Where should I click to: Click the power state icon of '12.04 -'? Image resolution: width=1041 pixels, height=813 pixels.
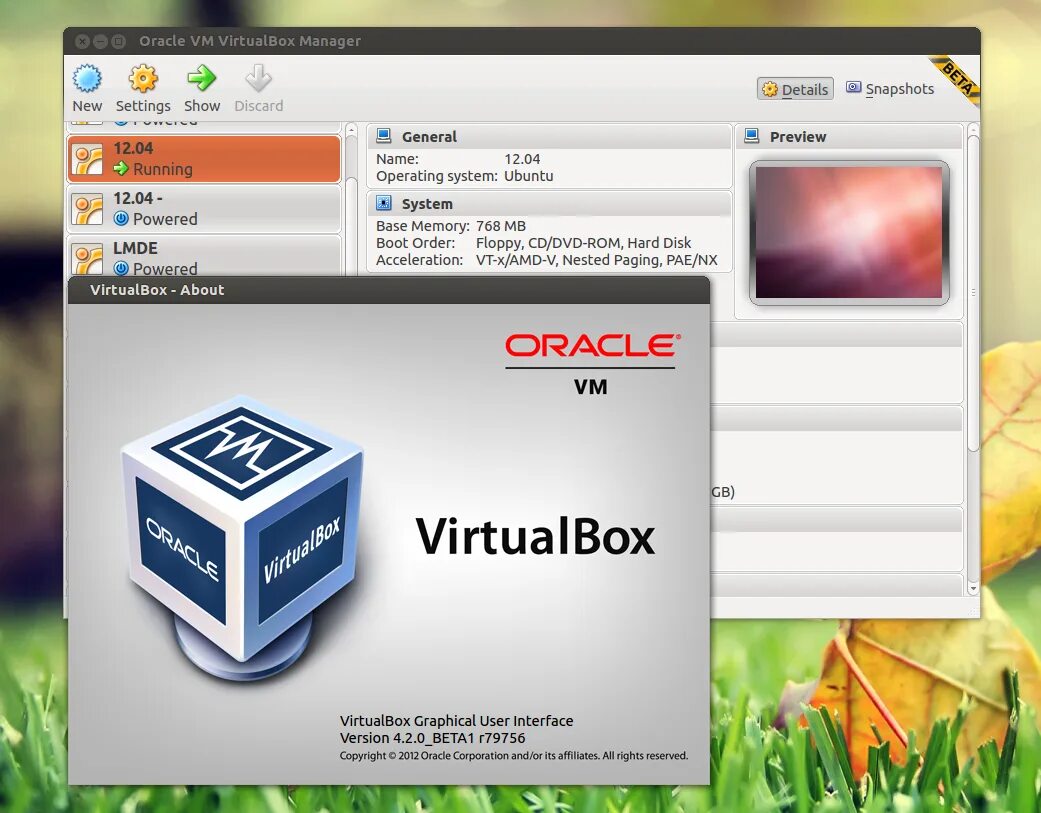(121, 218)
